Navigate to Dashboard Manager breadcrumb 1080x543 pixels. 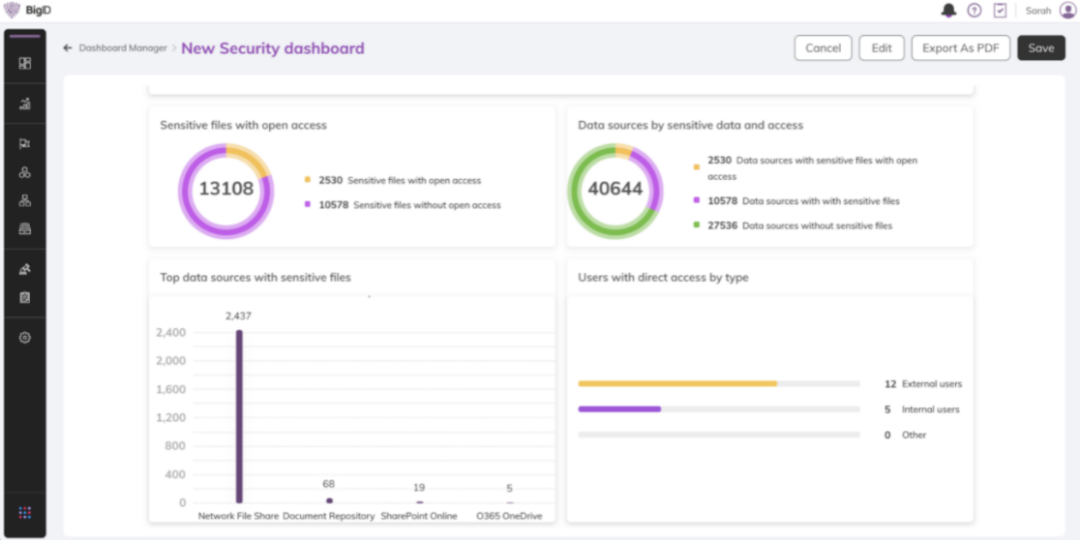123,48
